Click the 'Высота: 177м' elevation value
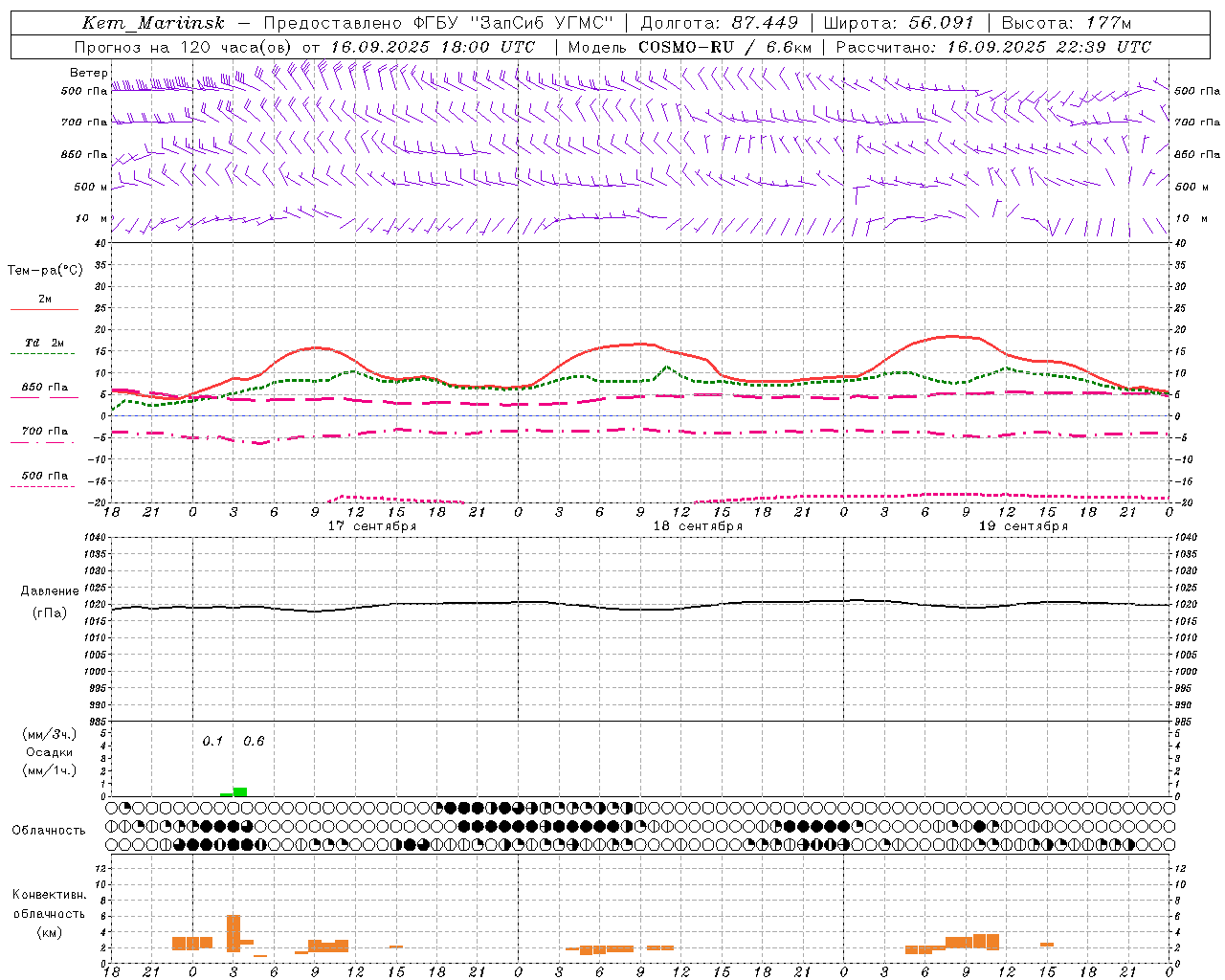 point(1066,23)
